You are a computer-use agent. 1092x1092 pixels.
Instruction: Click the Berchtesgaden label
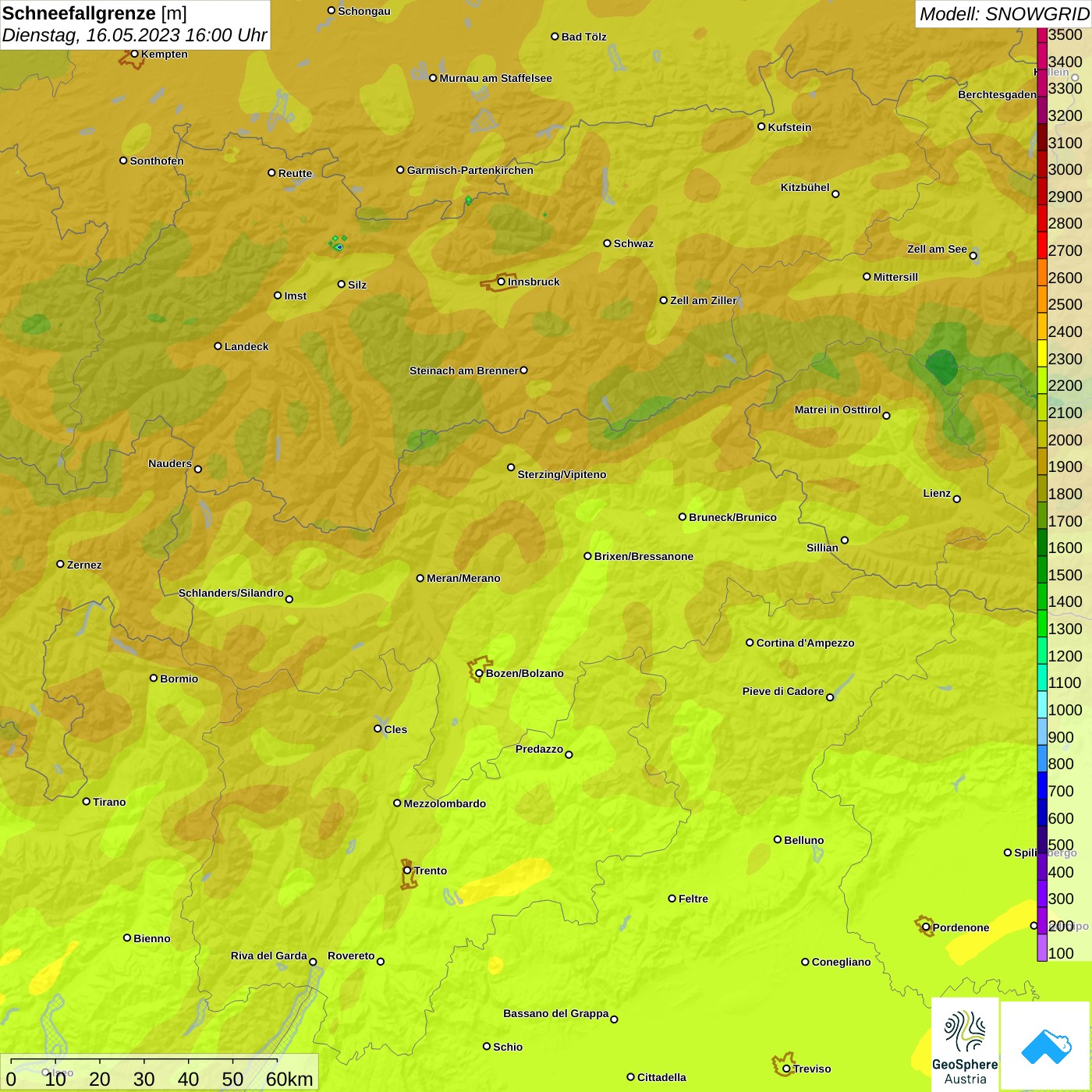[x=997, y=94]
